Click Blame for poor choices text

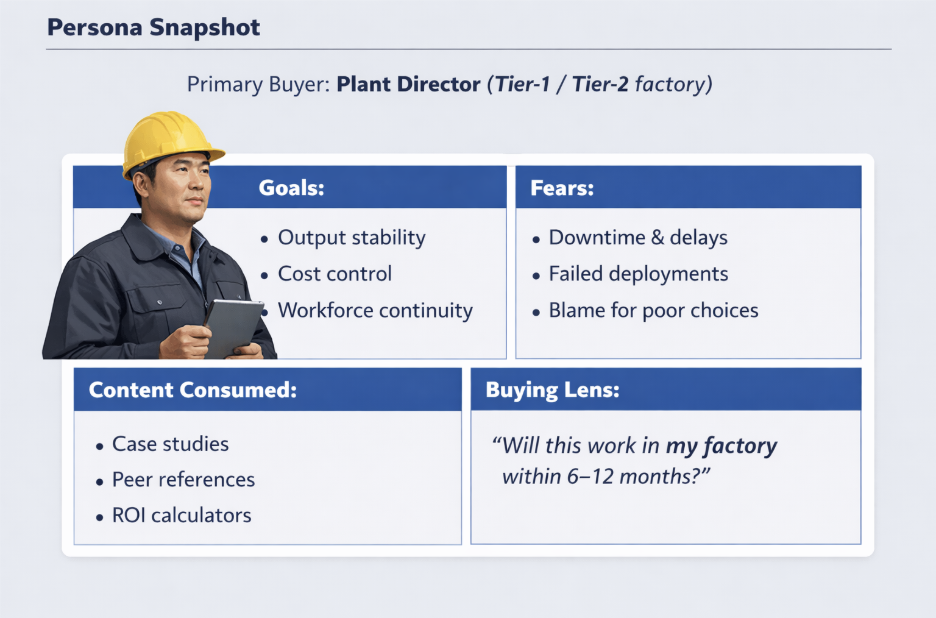(x=653, y=310)
